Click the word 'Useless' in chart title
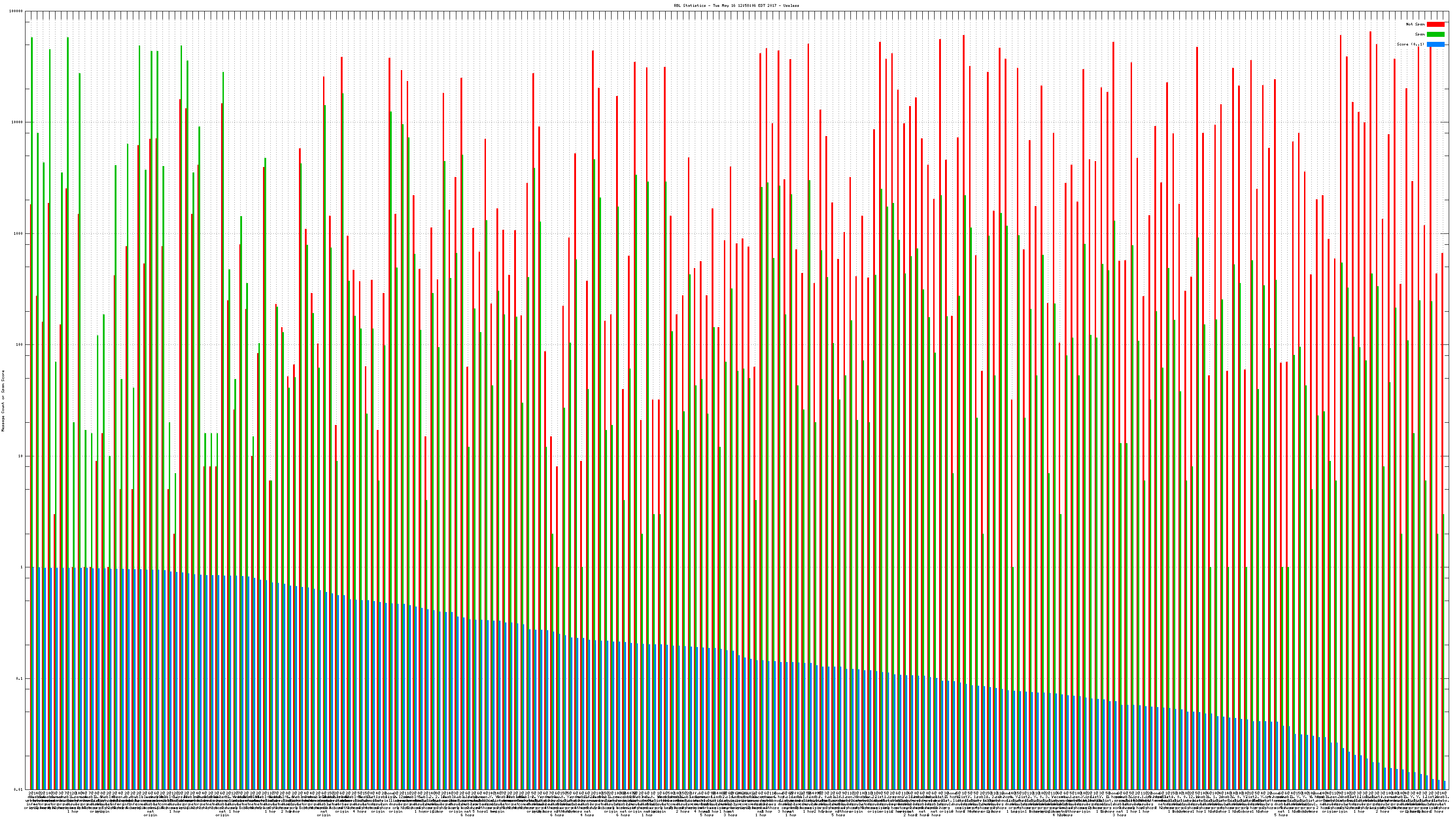Image resolution: width=1456 pixels, height=819 pixels. coord(791,5)
